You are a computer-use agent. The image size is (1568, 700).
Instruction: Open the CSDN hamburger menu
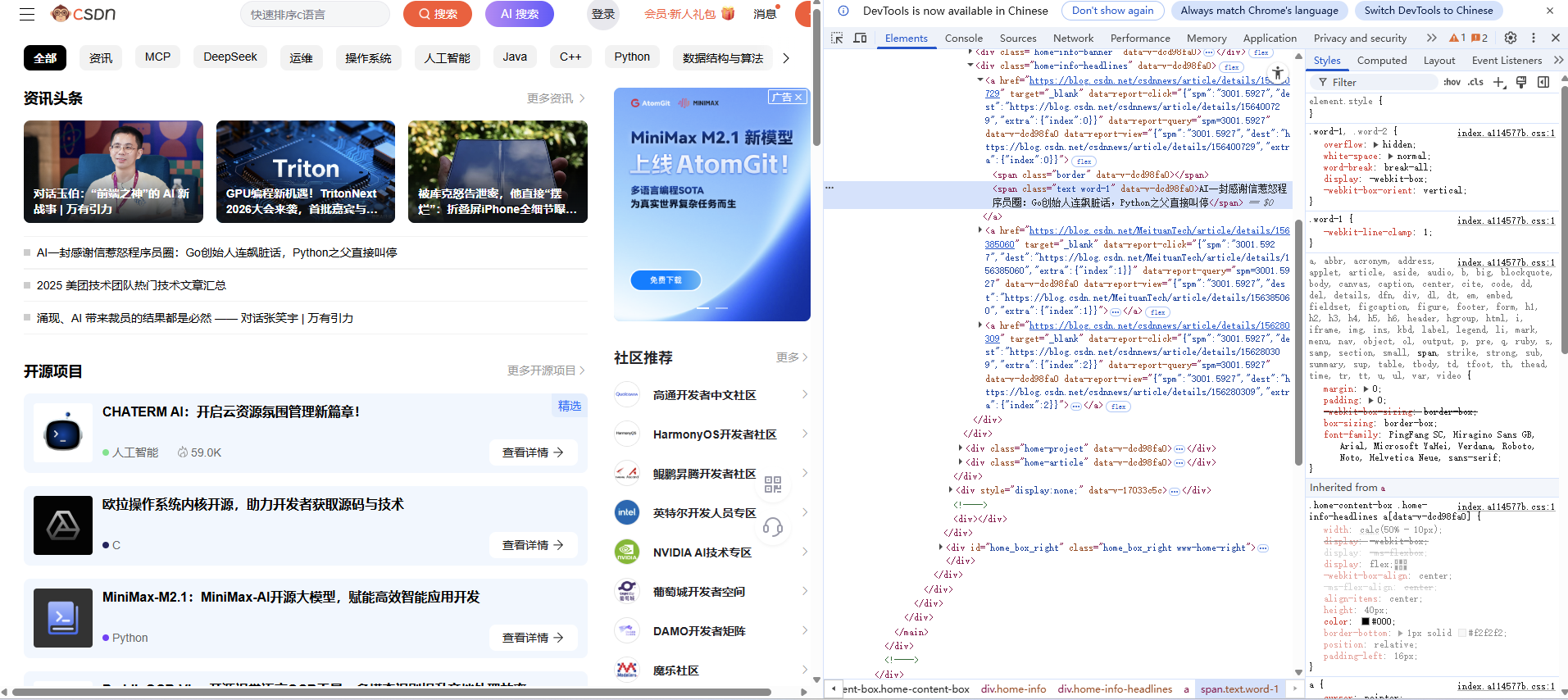pos(27,14)
